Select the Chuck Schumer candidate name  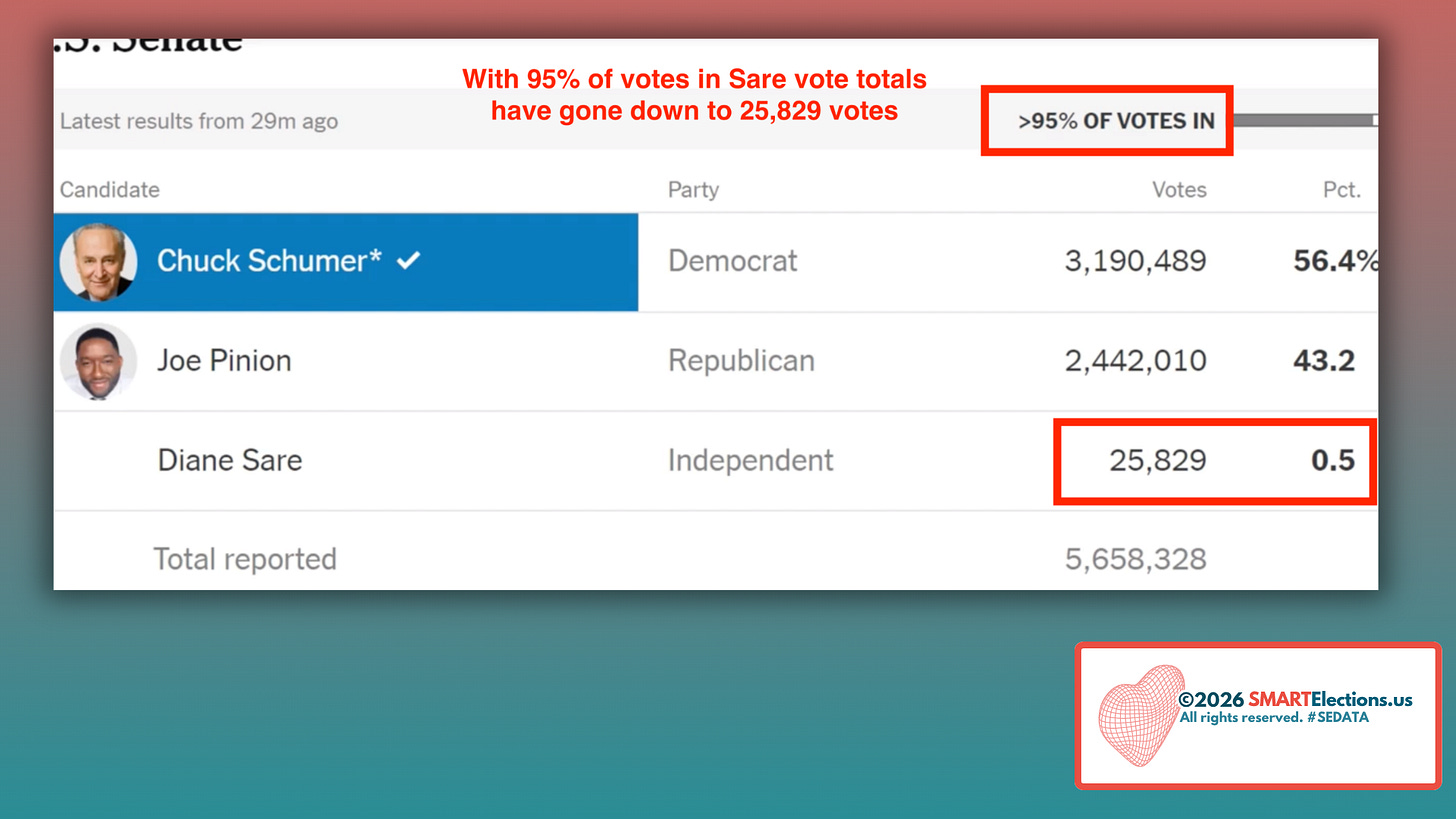tap(269, 261)
